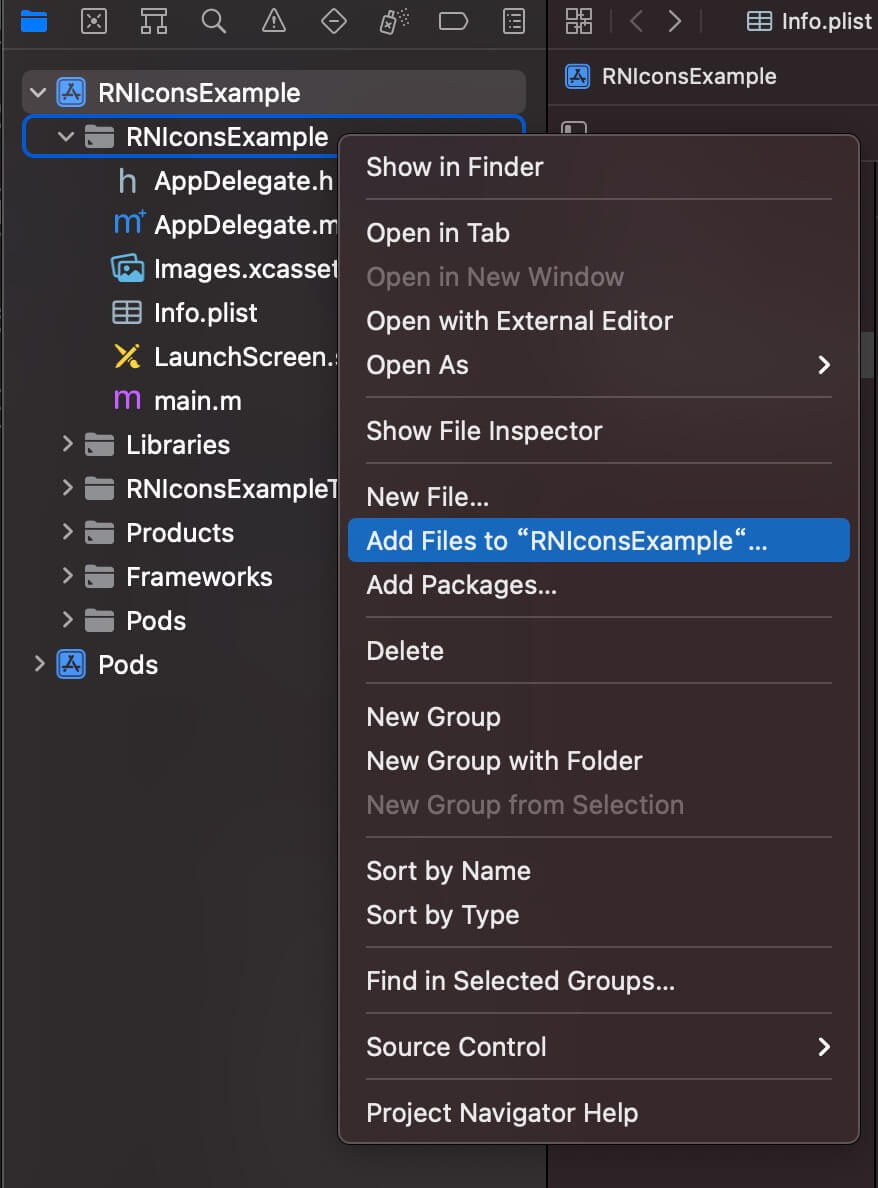Screen dimensions: 878x1188
Task: Show the Issue navigator warning icon
Action: [274, 21]
